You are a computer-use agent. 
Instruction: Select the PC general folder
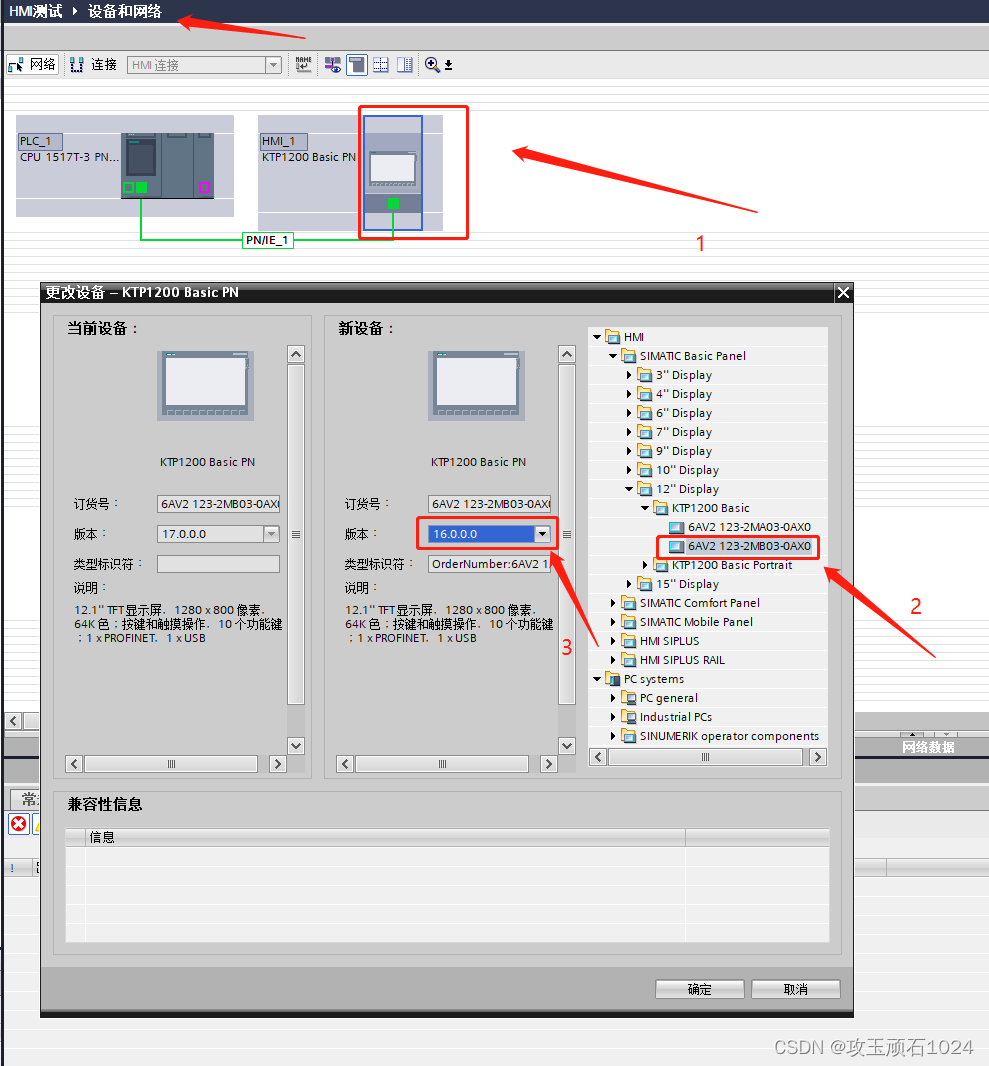[668, 698]
